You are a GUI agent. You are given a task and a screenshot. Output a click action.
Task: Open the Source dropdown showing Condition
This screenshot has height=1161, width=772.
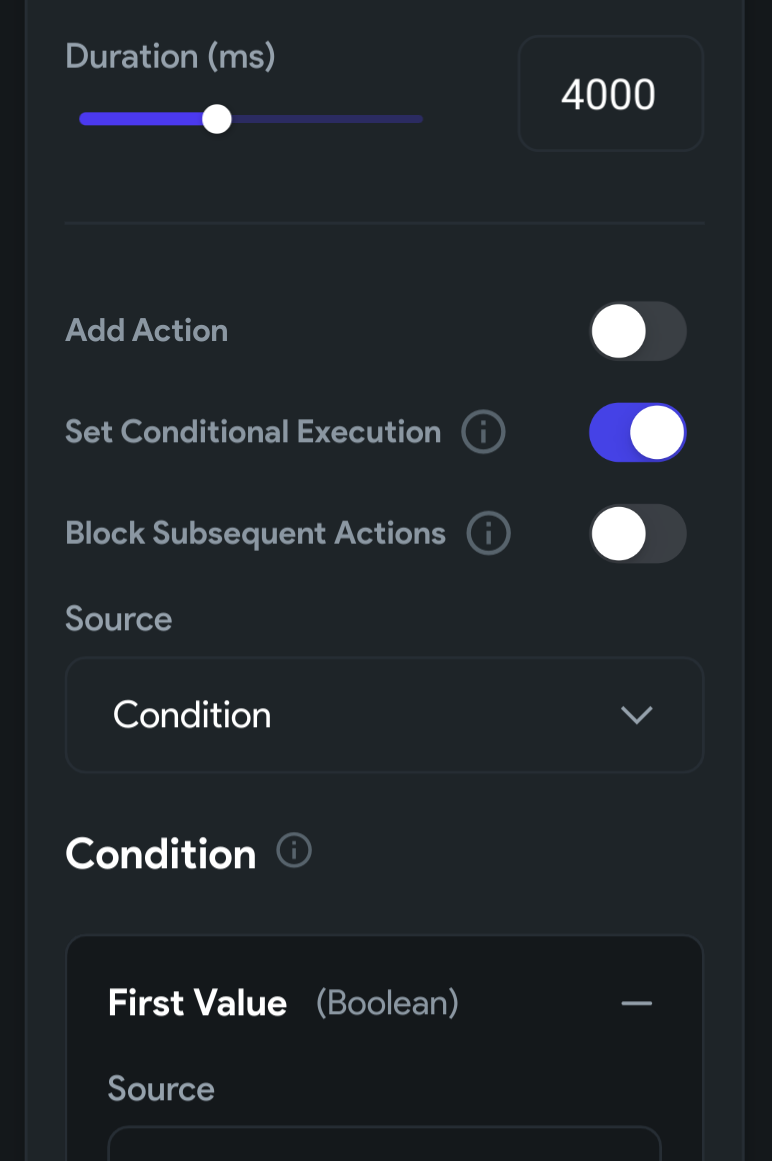pos(384,715)
